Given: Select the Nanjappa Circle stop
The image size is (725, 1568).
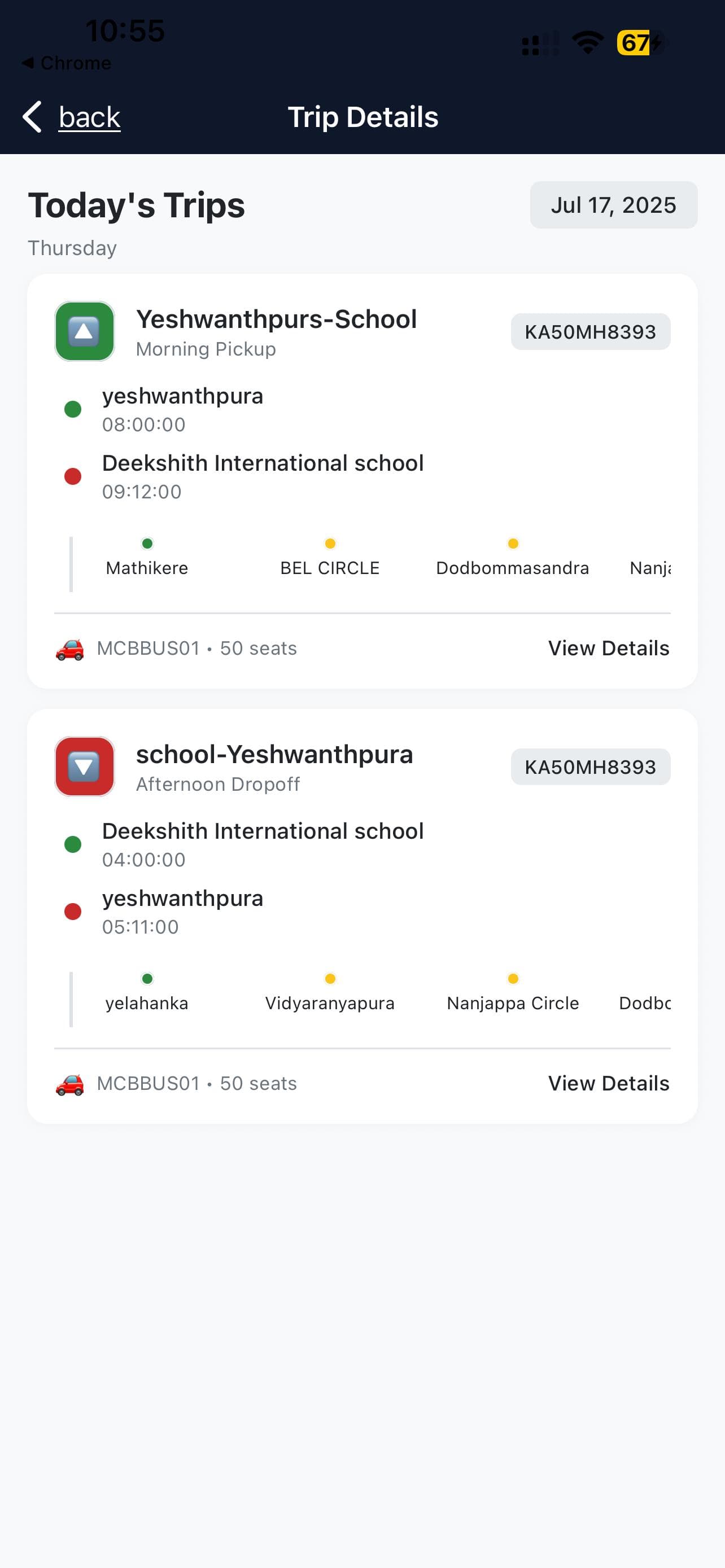Looking at the screenshot, I should point(513,1002).
